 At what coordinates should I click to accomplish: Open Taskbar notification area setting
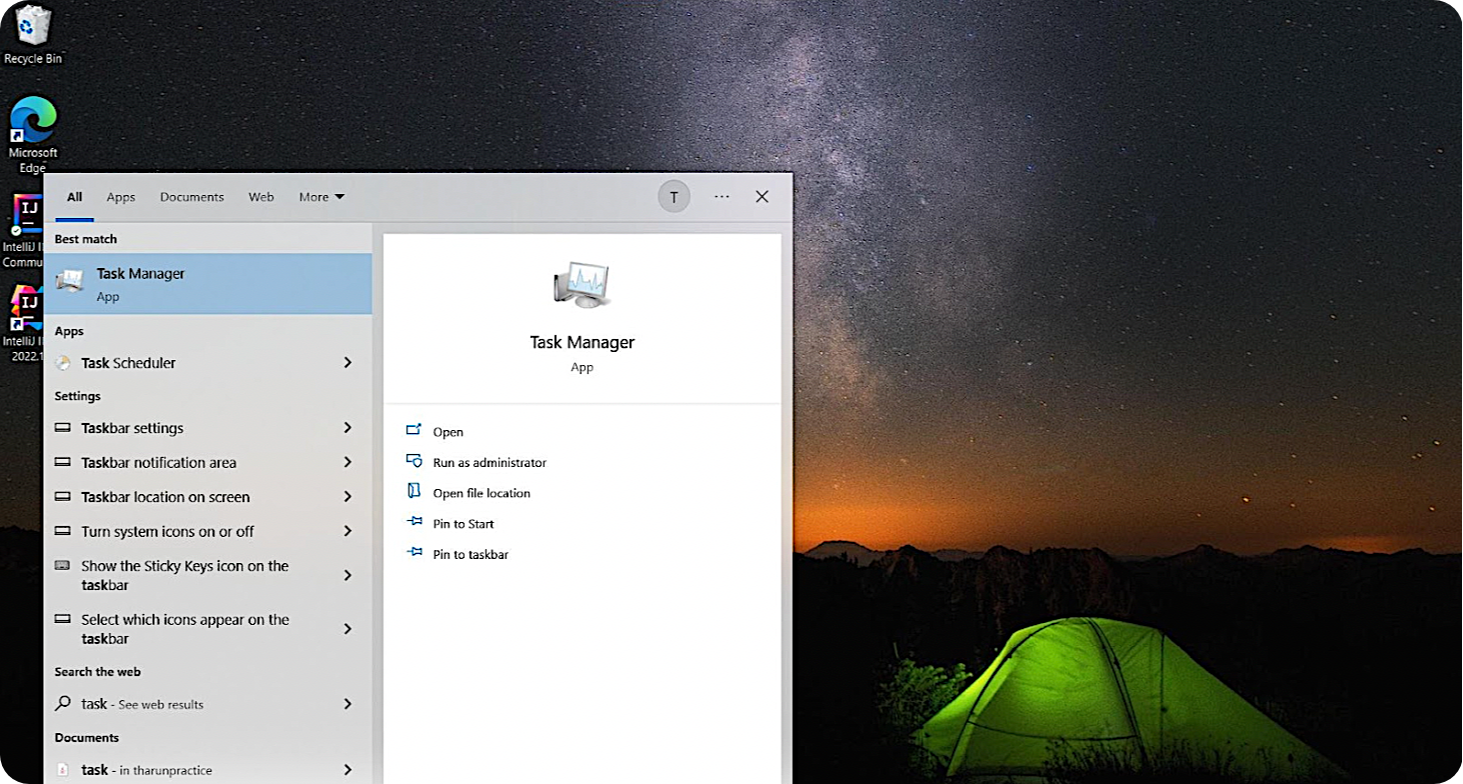coord(159,463)
